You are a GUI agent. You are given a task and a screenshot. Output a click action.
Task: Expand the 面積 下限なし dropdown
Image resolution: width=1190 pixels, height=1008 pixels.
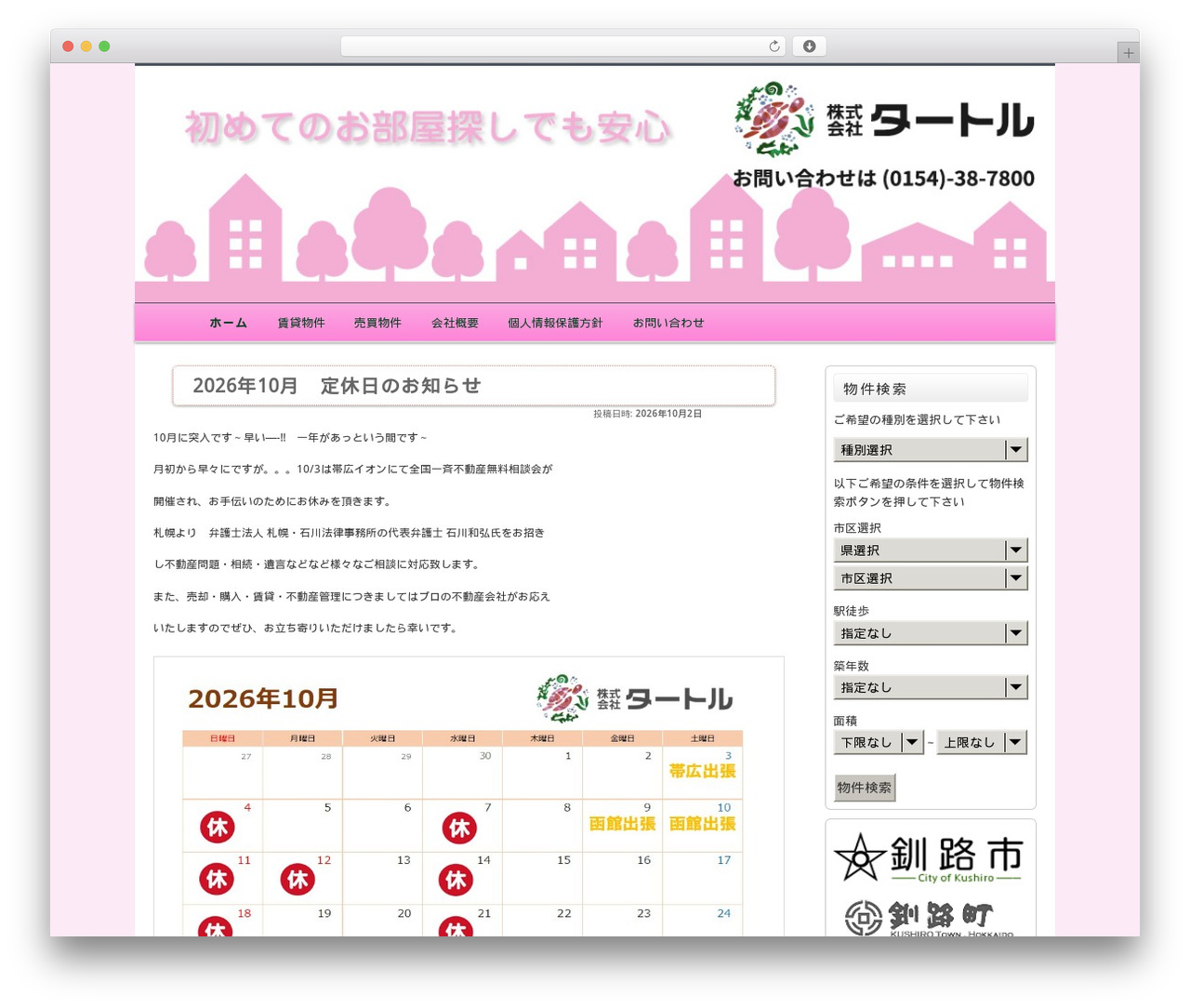[x=879, y=742]
